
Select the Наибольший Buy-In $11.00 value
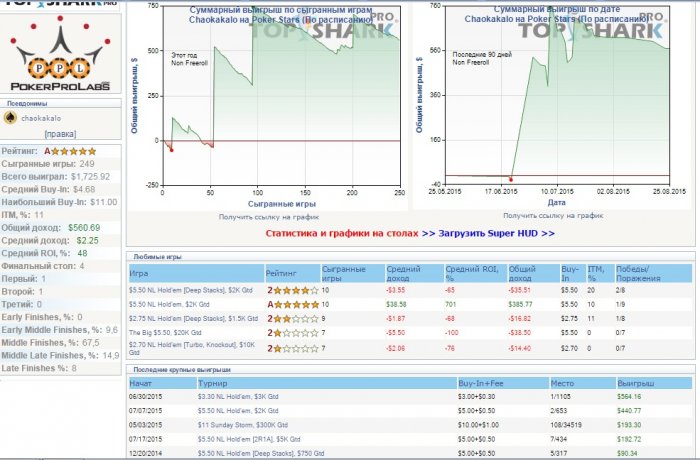point(104,202)
